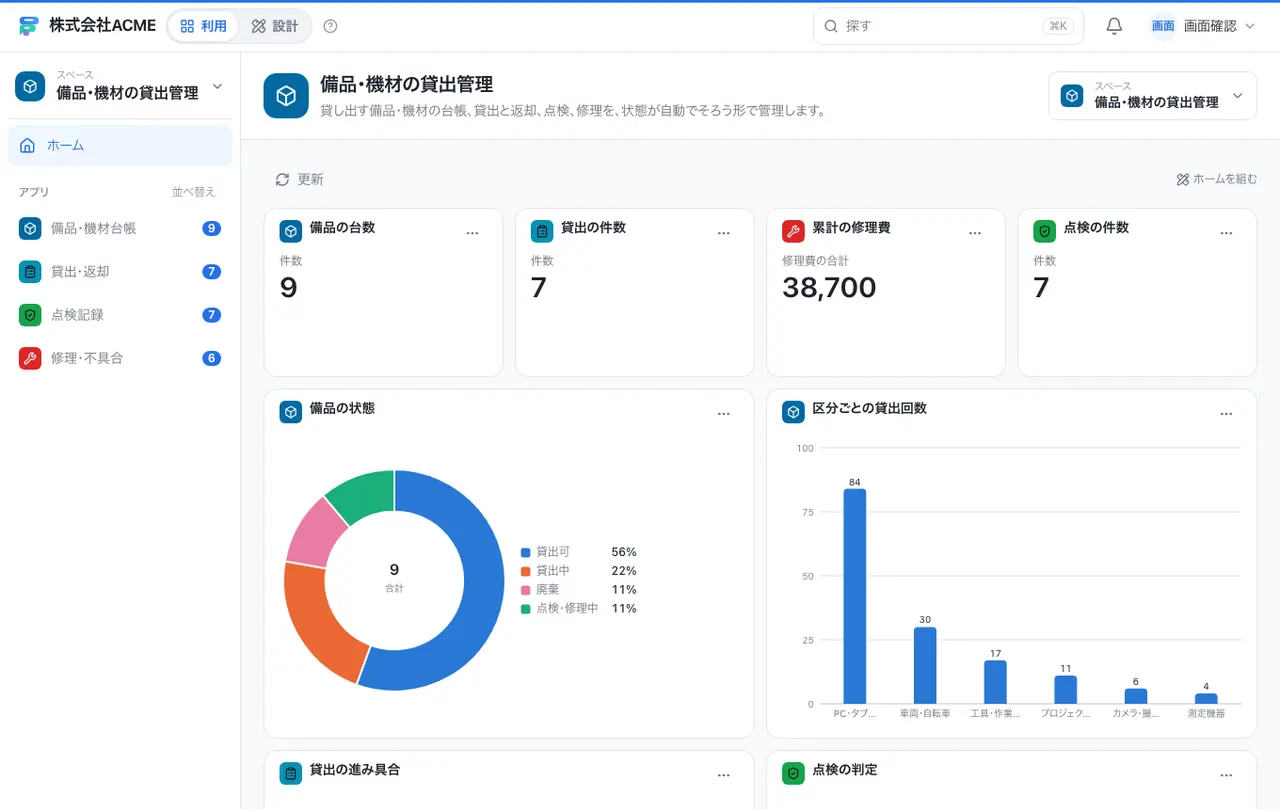Click the orange 貸出中 legend swatch
The width and height of the screenshot is (1280, 809).
pos(525,571)
